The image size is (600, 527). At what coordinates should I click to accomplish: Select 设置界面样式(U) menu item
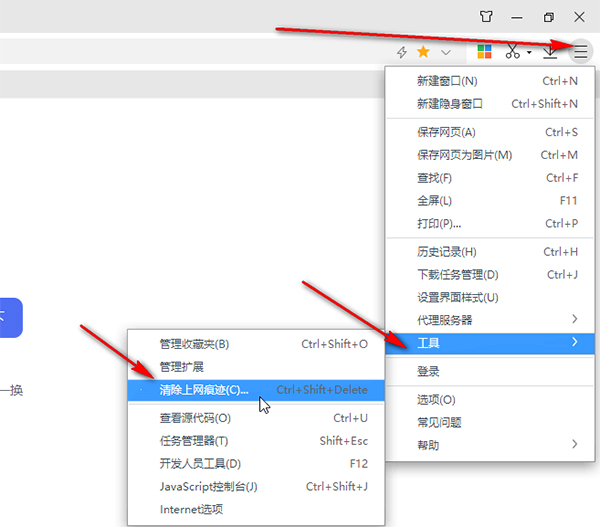pyautogui.click(x=490, y=297)
